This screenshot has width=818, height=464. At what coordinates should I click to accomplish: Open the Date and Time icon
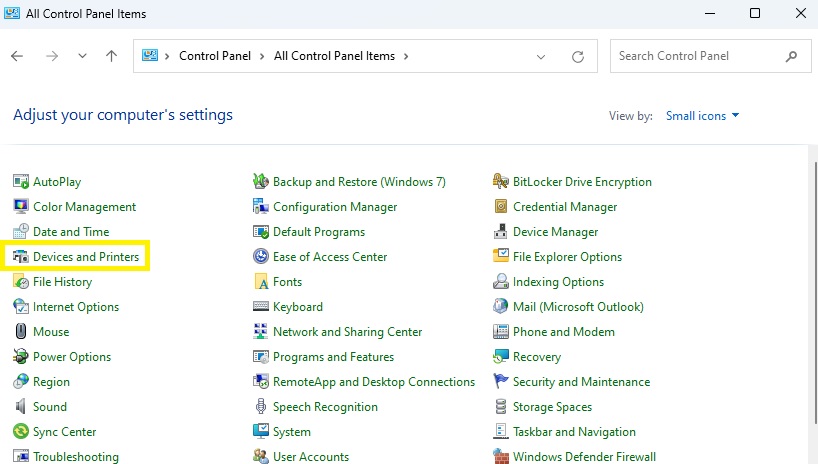tap(21, 232)
